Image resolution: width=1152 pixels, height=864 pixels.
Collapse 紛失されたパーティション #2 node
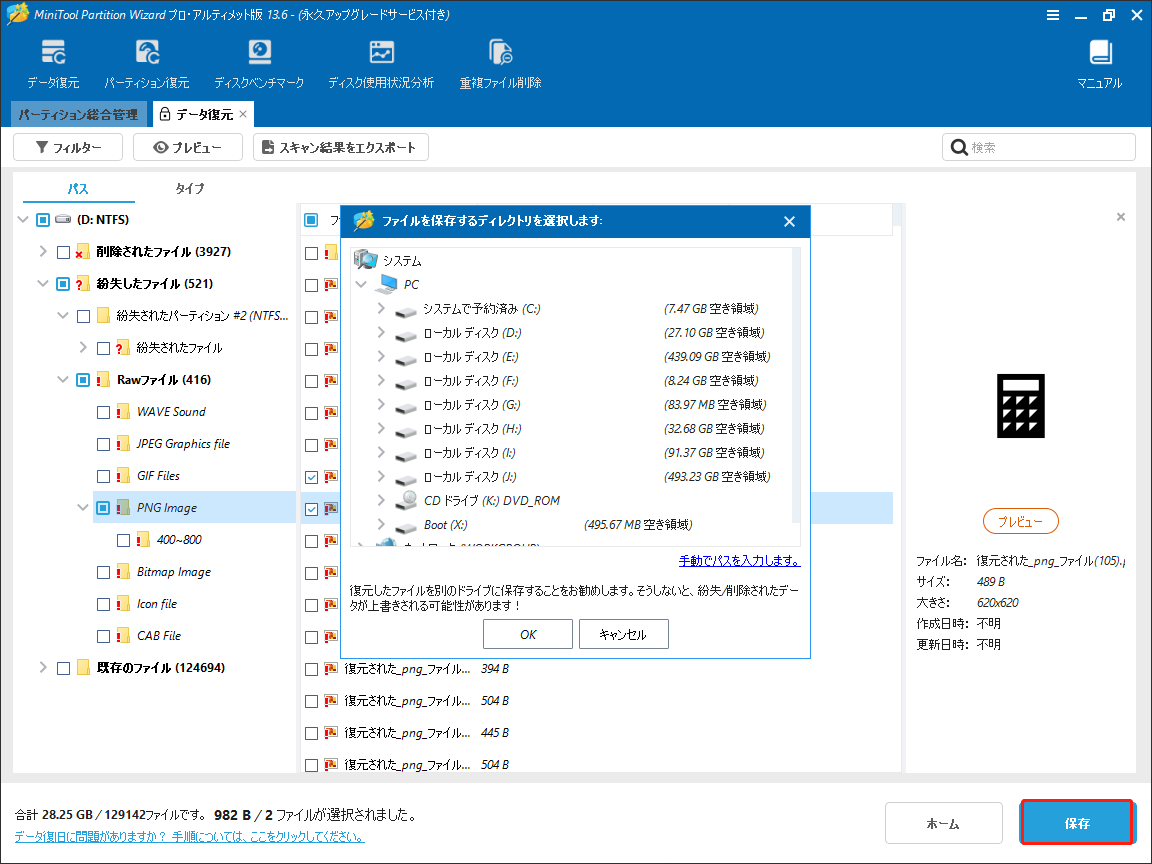[63, 316]
